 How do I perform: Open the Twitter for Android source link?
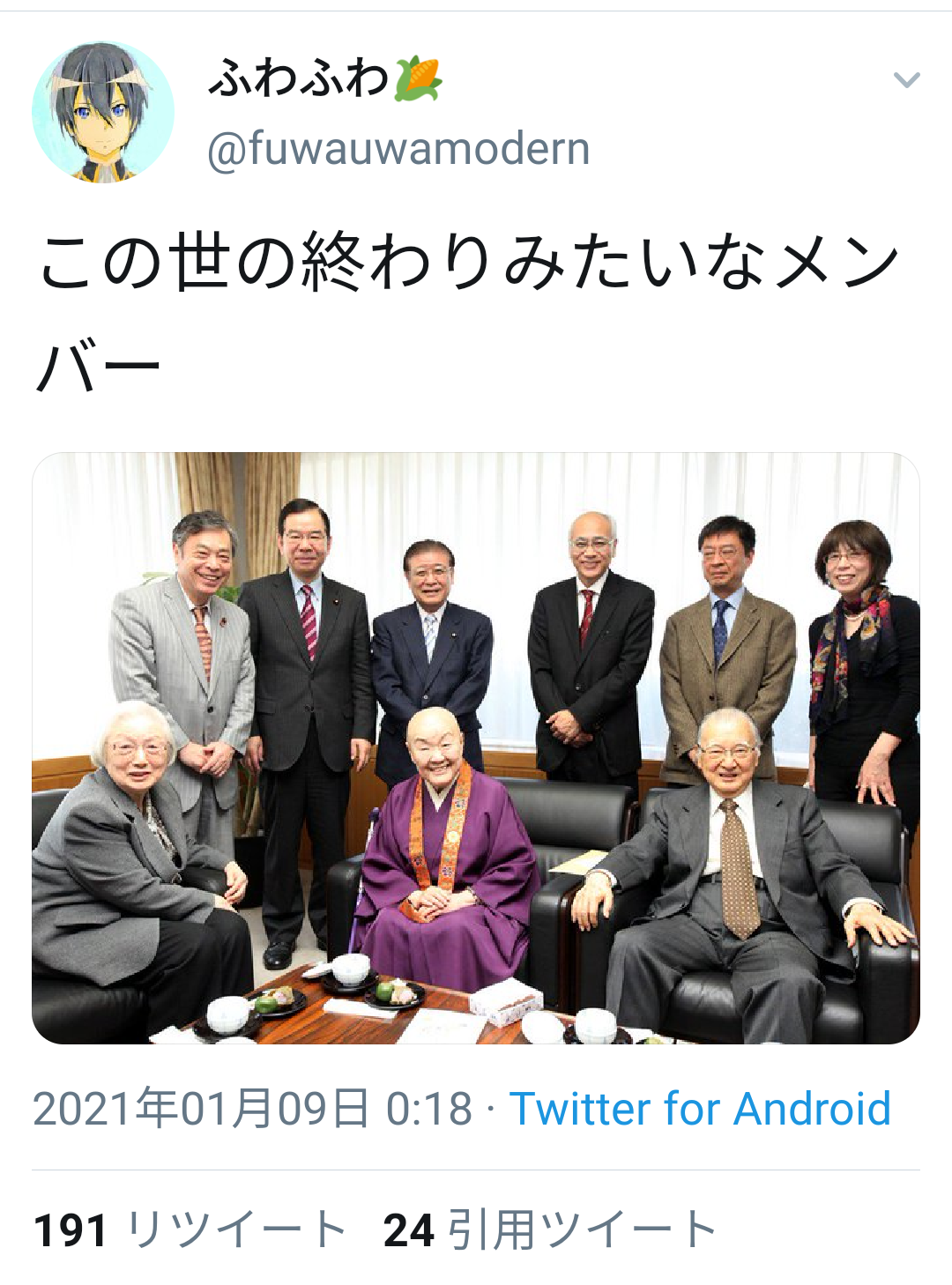coord(700,1108)
